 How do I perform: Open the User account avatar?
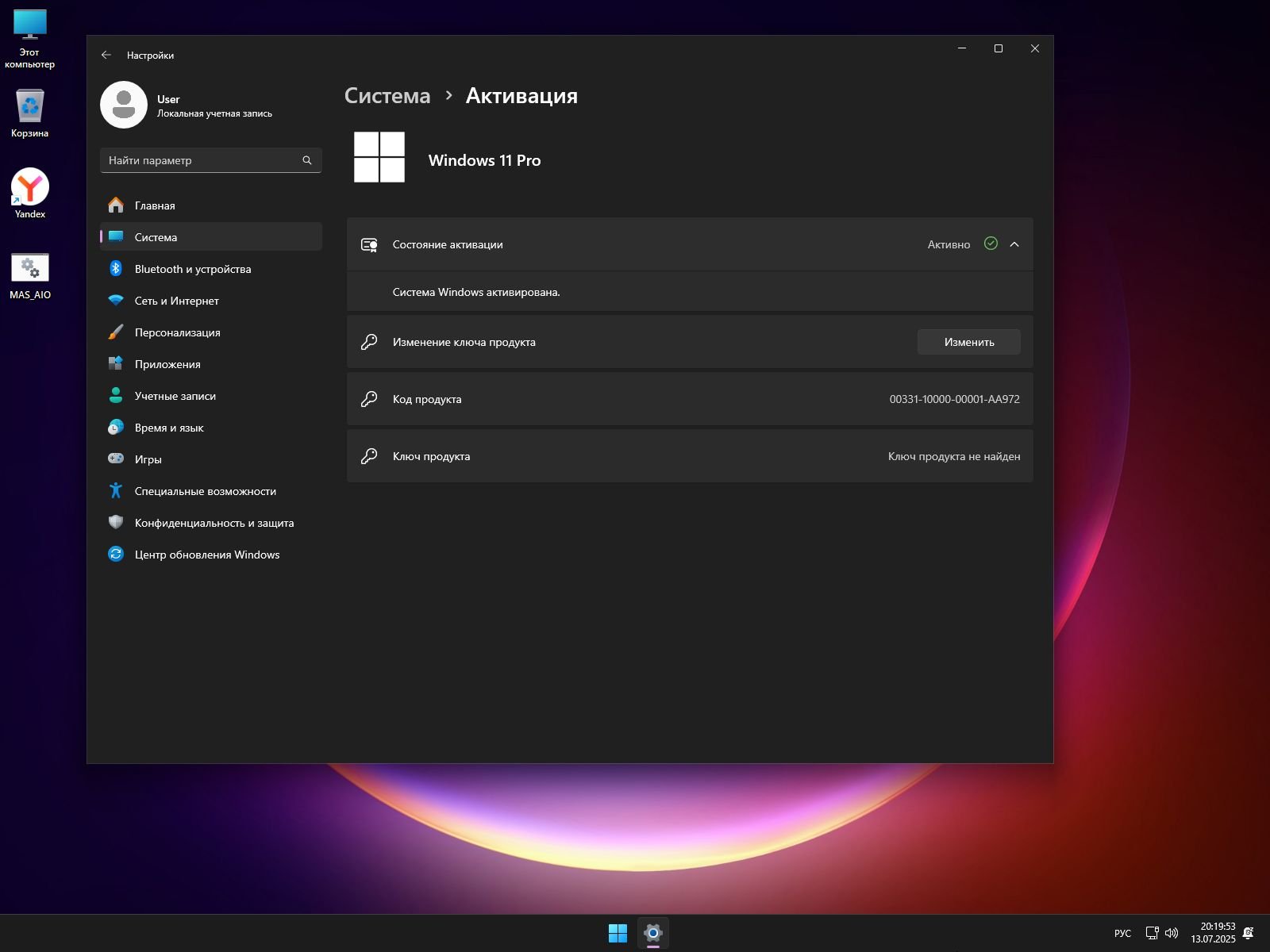click(124, 105)
